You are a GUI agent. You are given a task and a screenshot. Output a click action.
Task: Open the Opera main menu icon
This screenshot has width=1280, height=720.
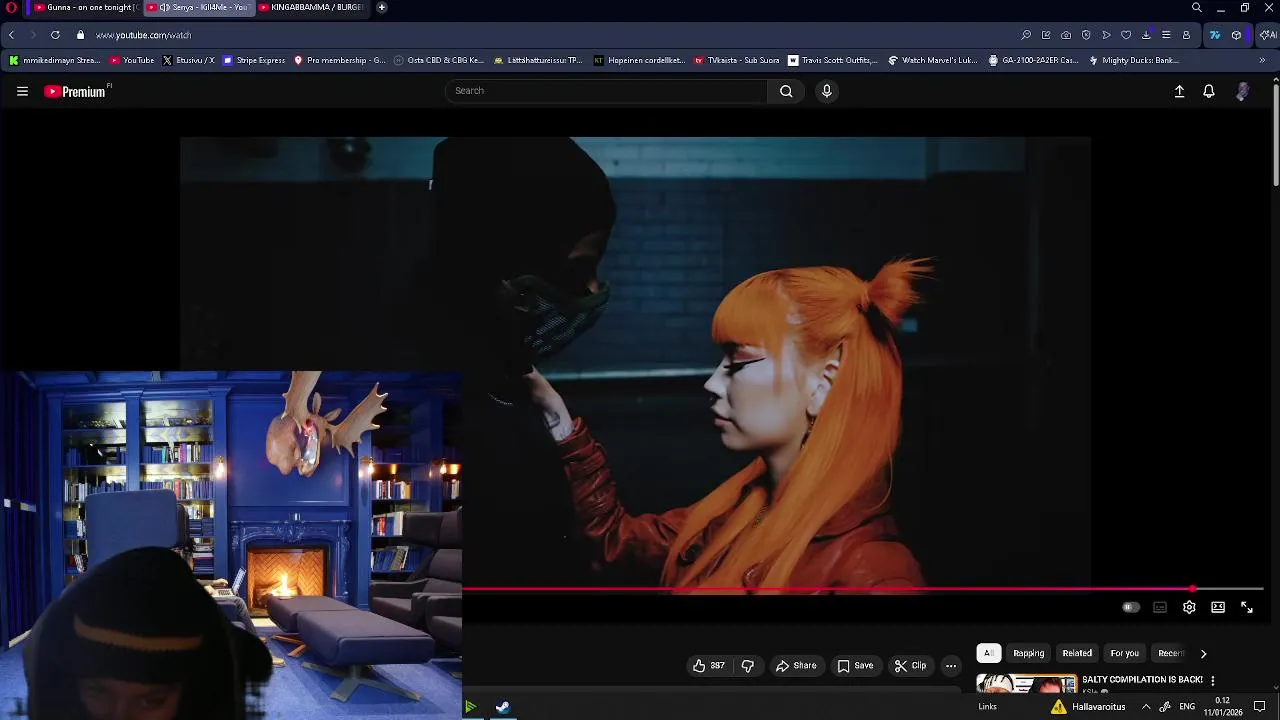point(11,7)
